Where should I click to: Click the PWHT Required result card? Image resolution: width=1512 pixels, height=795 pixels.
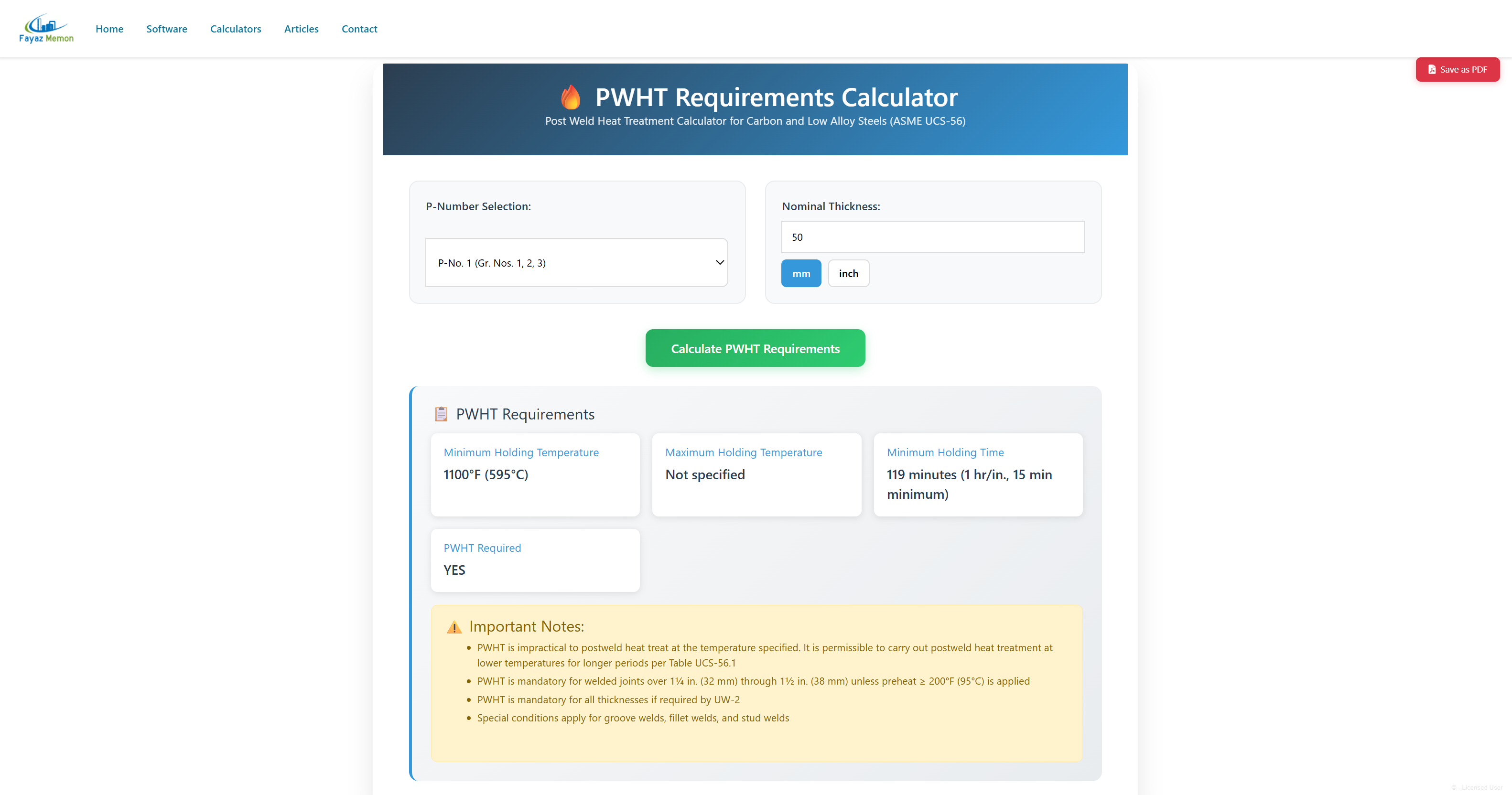tap(535, 560)
